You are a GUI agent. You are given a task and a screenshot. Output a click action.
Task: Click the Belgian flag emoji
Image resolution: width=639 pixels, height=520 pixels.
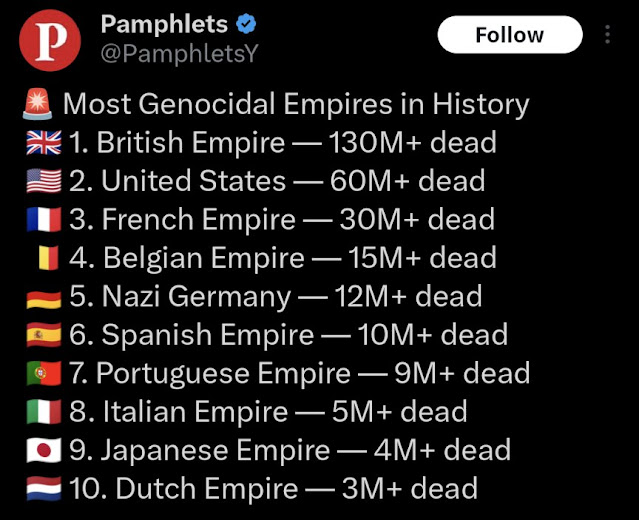[48, 258]
